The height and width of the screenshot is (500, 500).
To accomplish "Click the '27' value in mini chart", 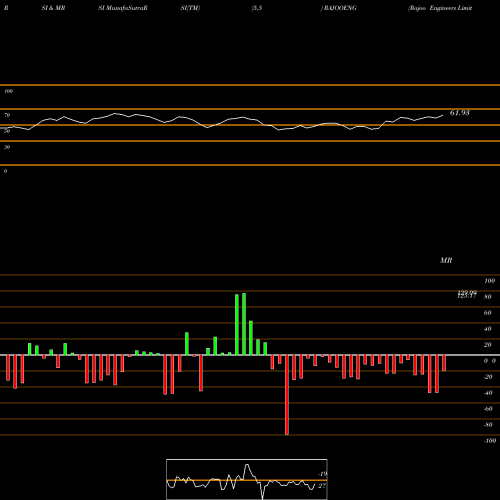I will (322, 486).
